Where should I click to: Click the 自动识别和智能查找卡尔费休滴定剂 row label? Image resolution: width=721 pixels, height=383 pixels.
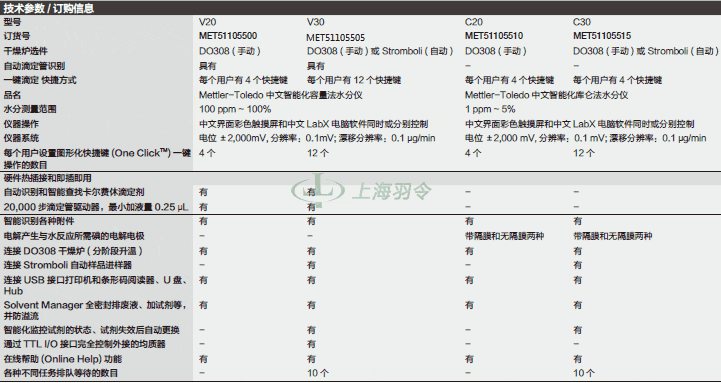pos(74,192)
